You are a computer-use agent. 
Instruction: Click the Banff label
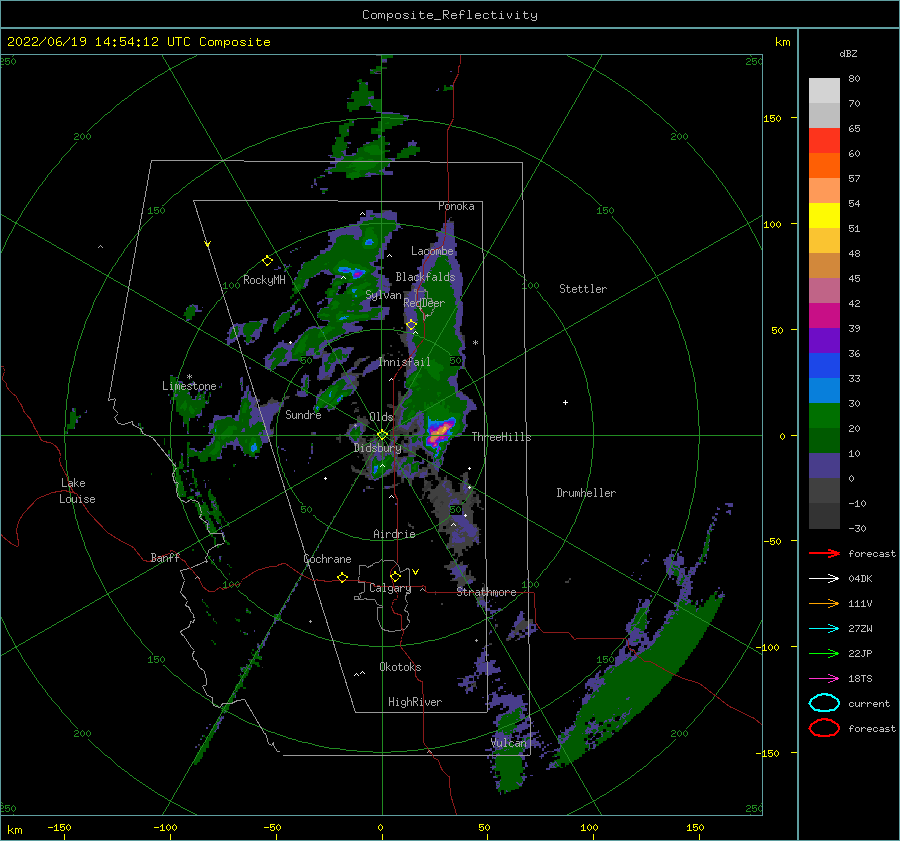tap(165, 557)
